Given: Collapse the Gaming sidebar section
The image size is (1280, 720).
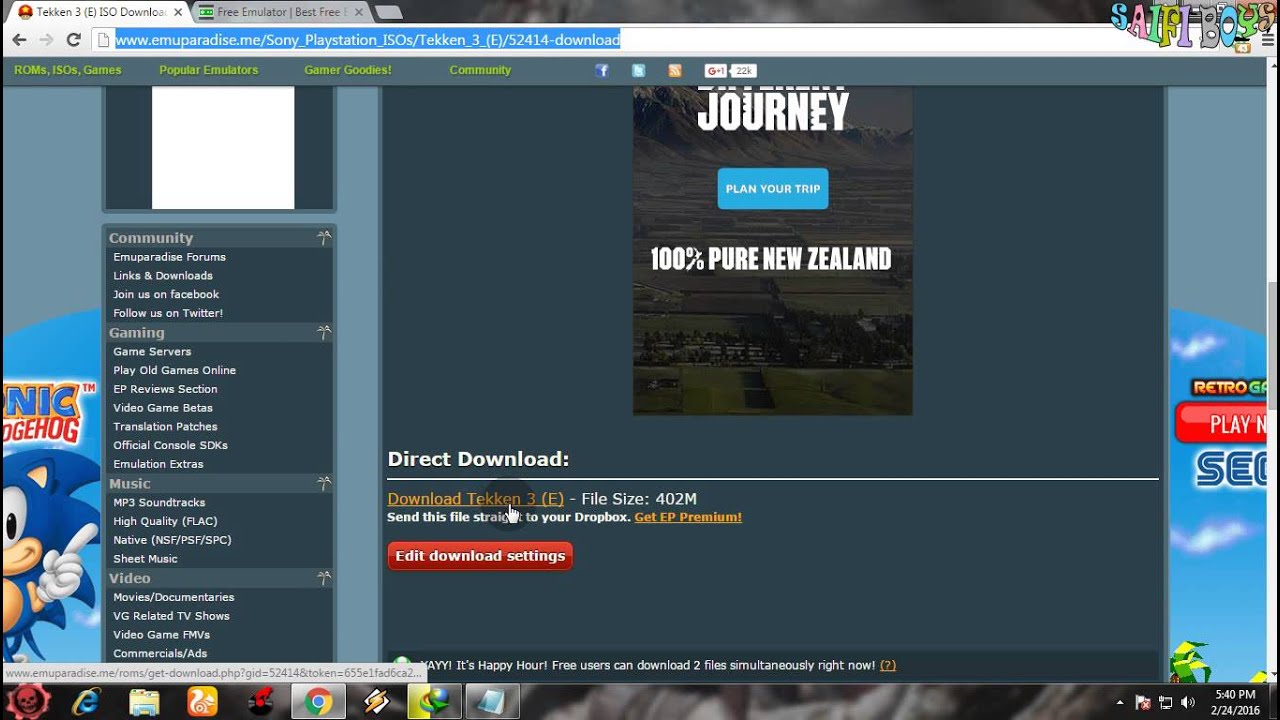Looking at the screenshot, I should pos(324,332).
